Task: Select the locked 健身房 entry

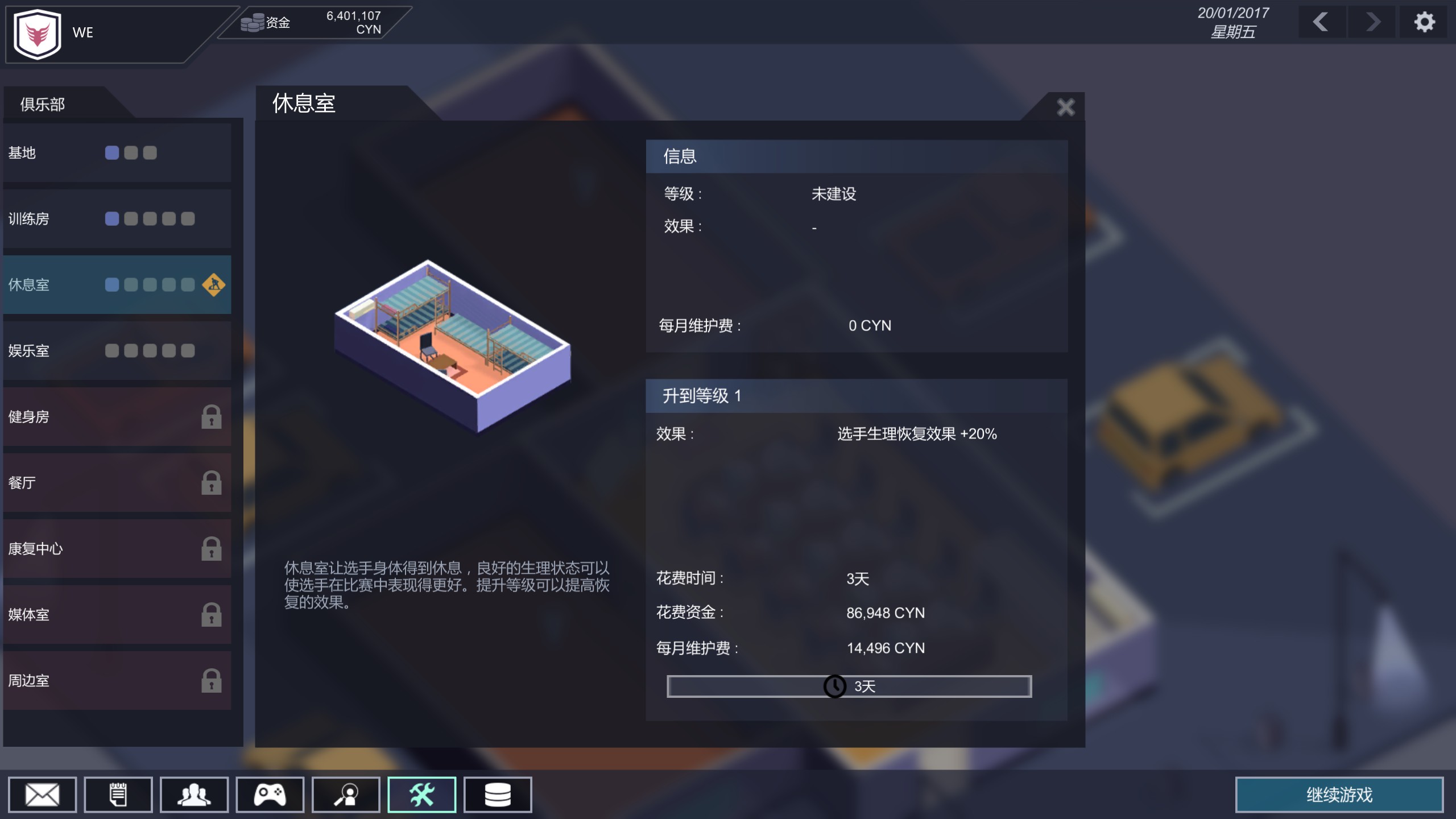Action: [x=117, y=416]
